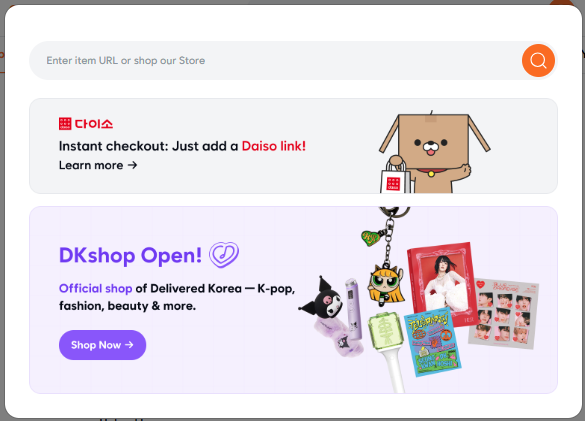Click the Official shop purple text
This screenshot has height=421, width=585.
tap(96, 288)
